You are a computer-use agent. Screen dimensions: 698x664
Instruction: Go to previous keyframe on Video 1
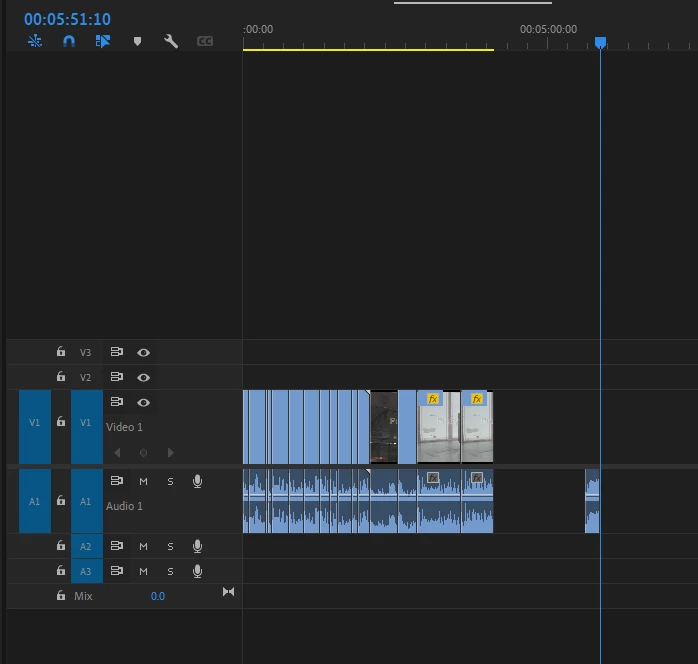click(117, 453)
